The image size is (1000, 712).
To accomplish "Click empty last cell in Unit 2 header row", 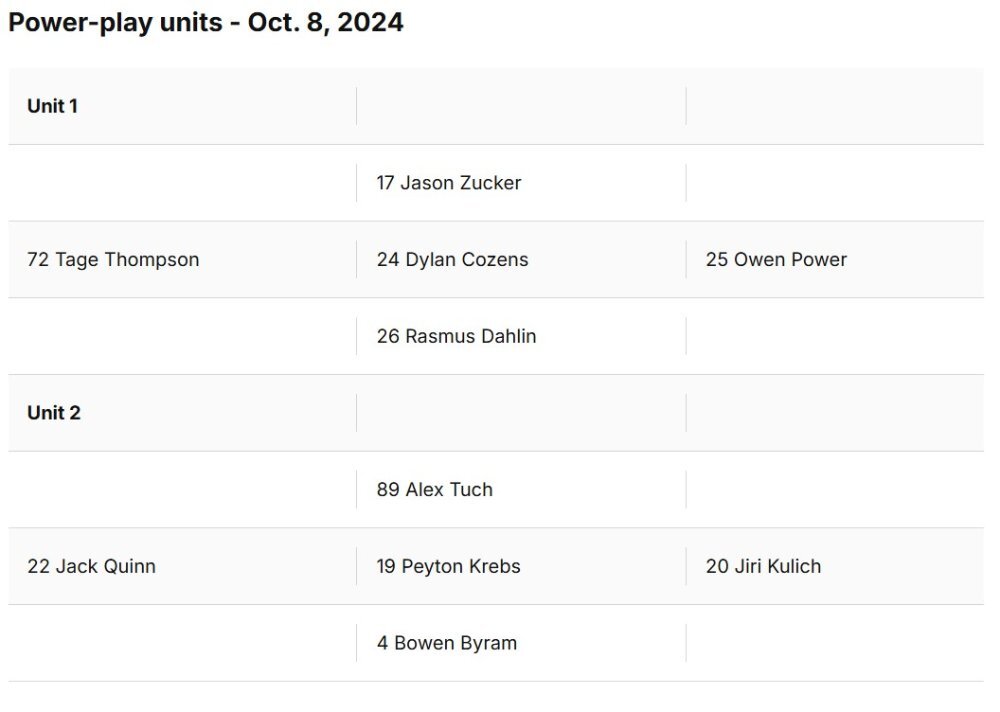I will (x=835, y=413).
